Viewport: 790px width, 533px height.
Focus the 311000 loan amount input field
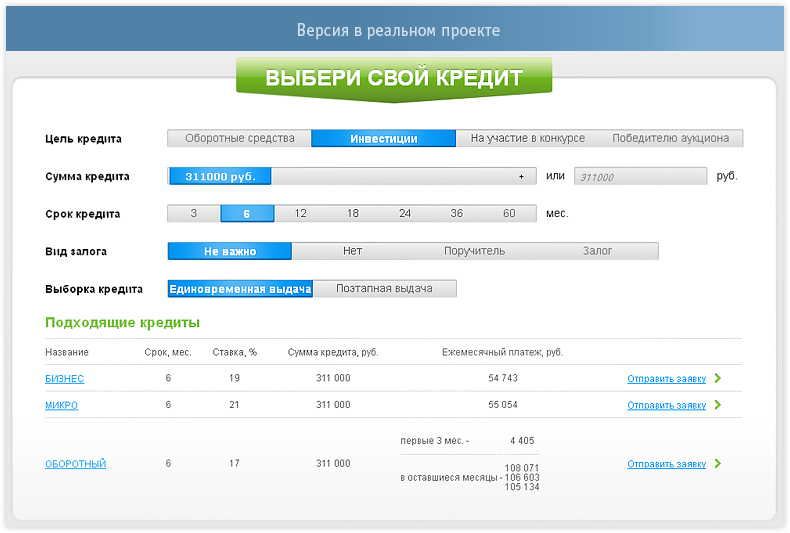pos(640,176)
